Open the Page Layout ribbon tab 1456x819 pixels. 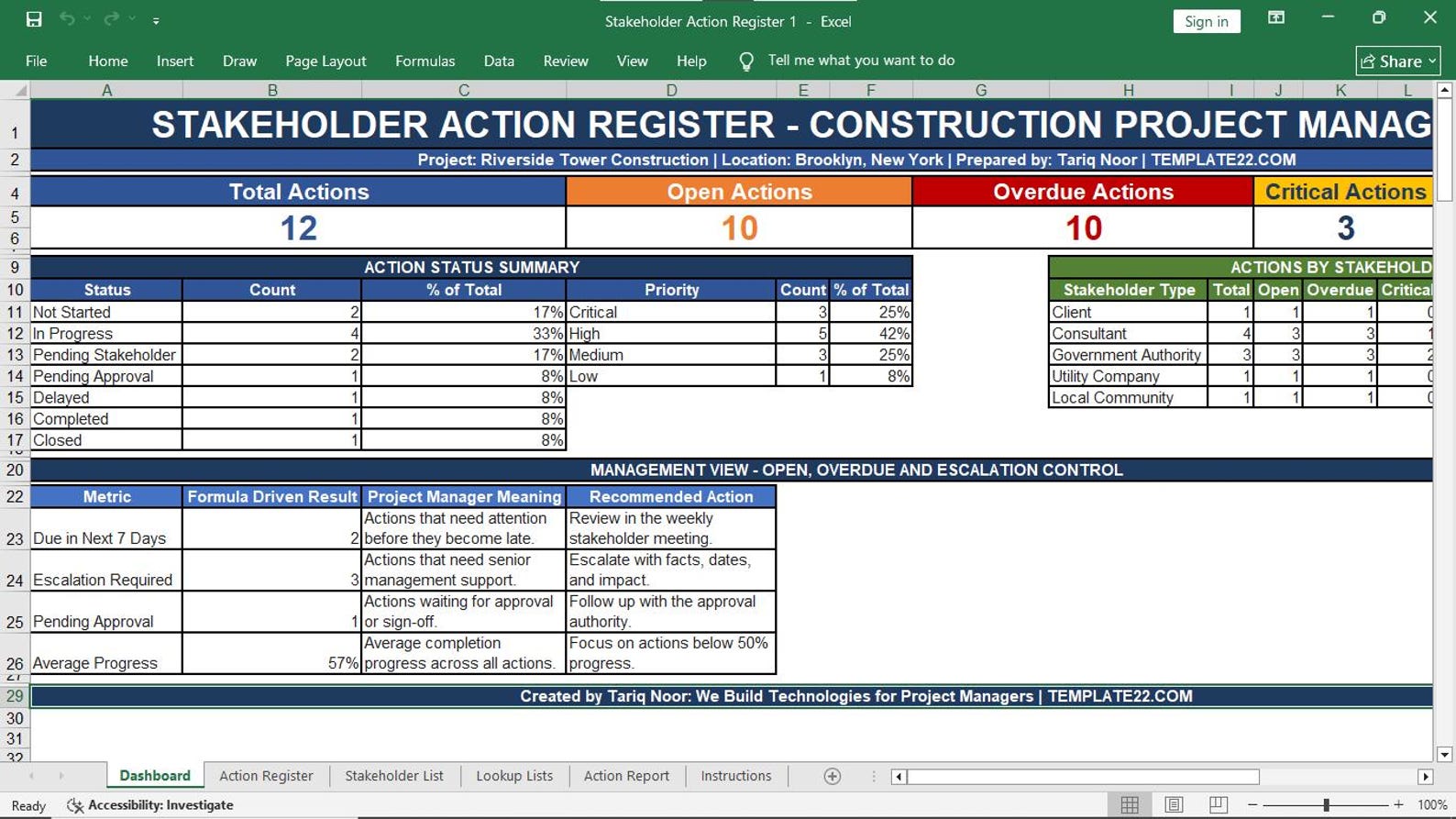click(325, 61)
